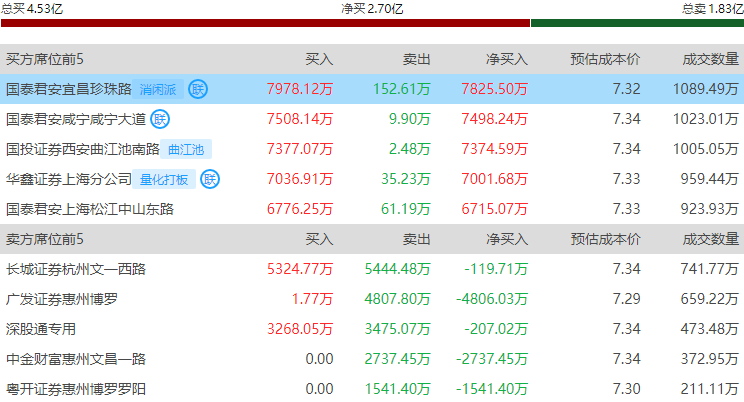Select sell amount 4807.80万
This screenshot has height=402, width=744.
[398, 299]
